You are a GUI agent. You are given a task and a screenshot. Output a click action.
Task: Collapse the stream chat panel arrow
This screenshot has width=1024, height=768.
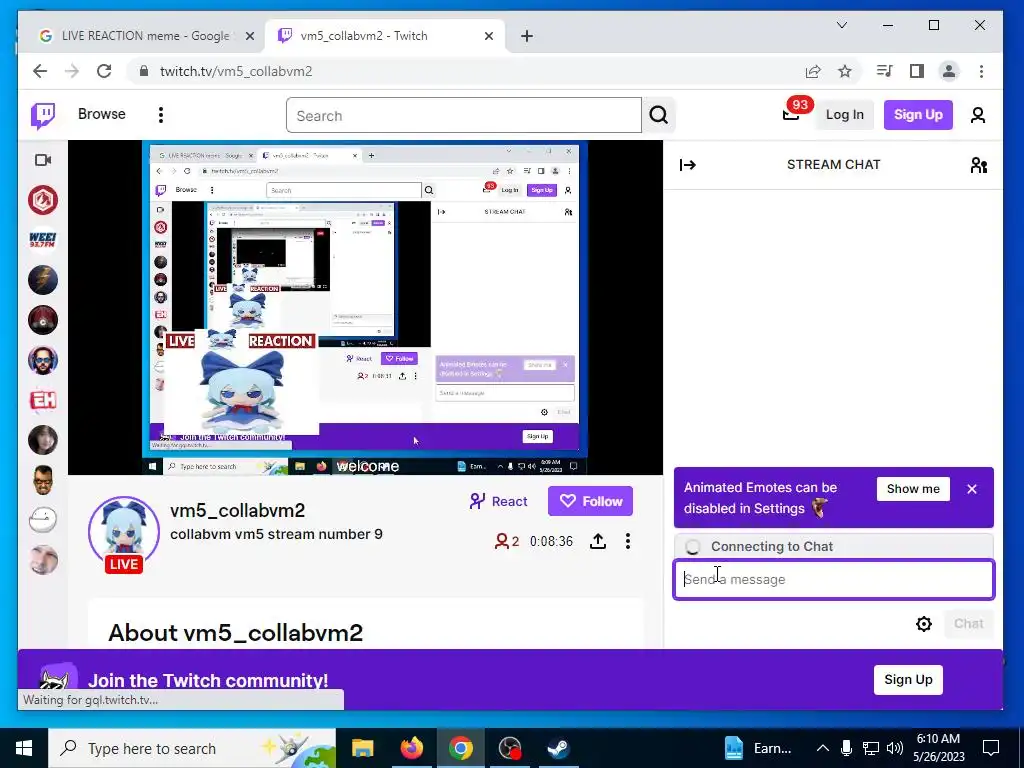pos(688,165)
